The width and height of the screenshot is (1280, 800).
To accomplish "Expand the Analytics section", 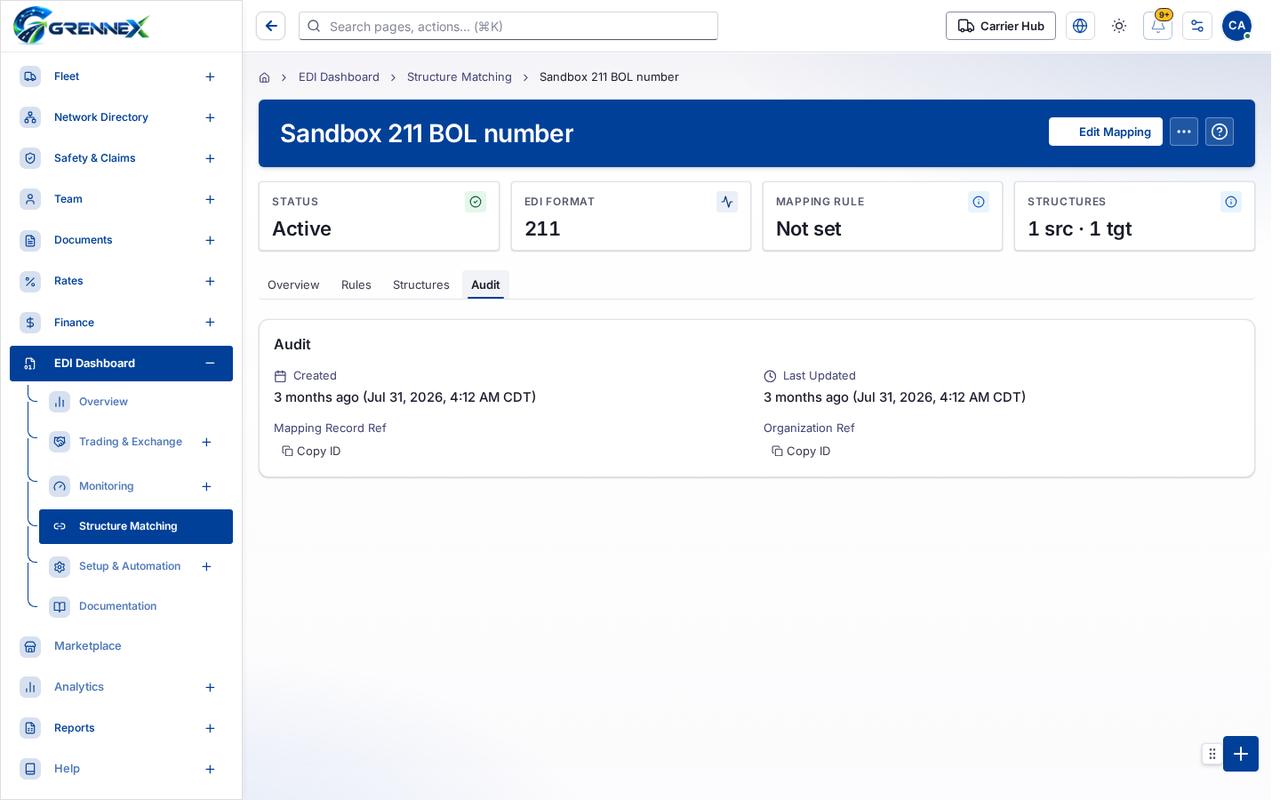I will 210,687.
